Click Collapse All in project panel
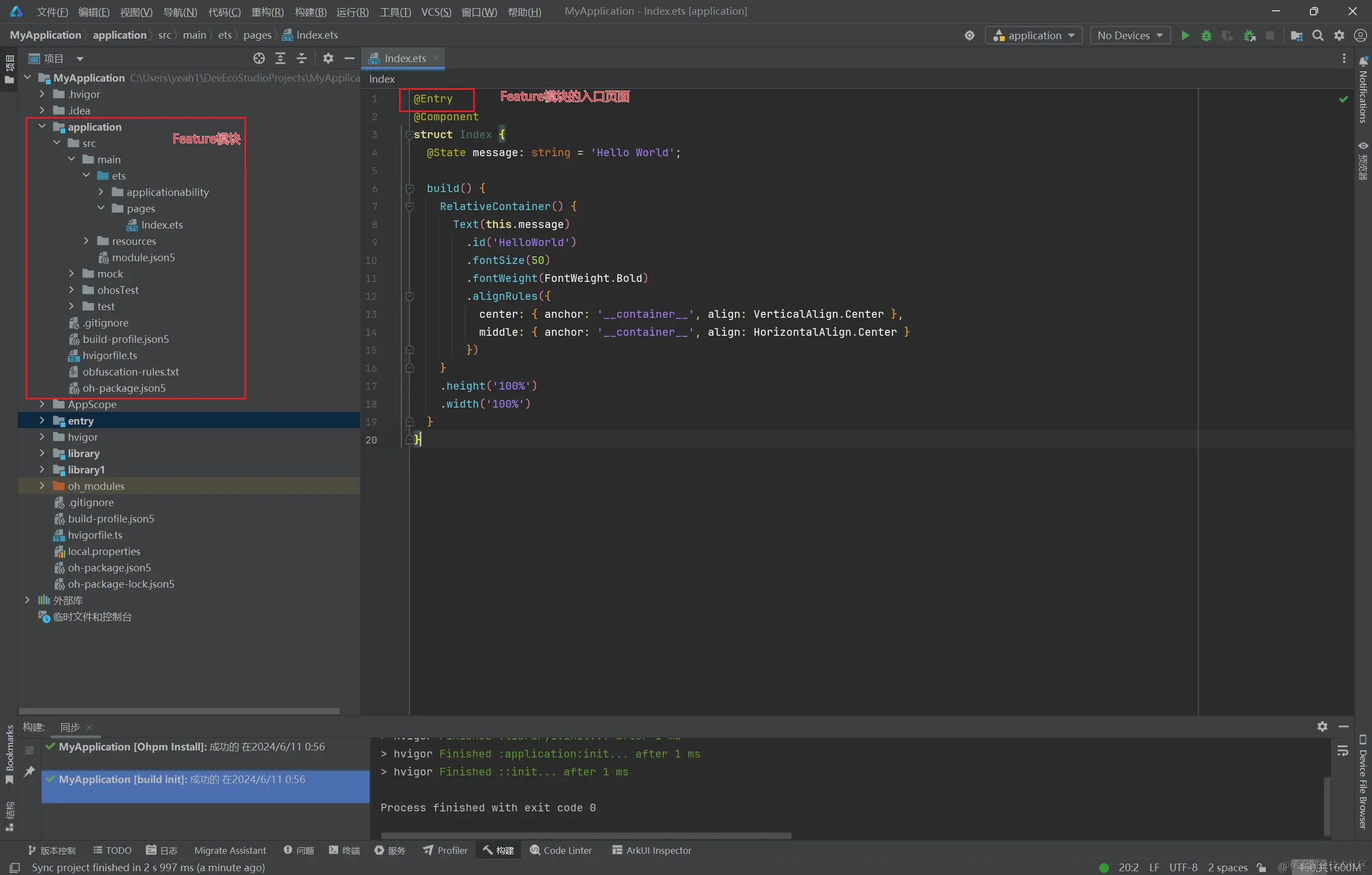Image resolution: width=1372 pixels, height=875 pixels. 302,58
